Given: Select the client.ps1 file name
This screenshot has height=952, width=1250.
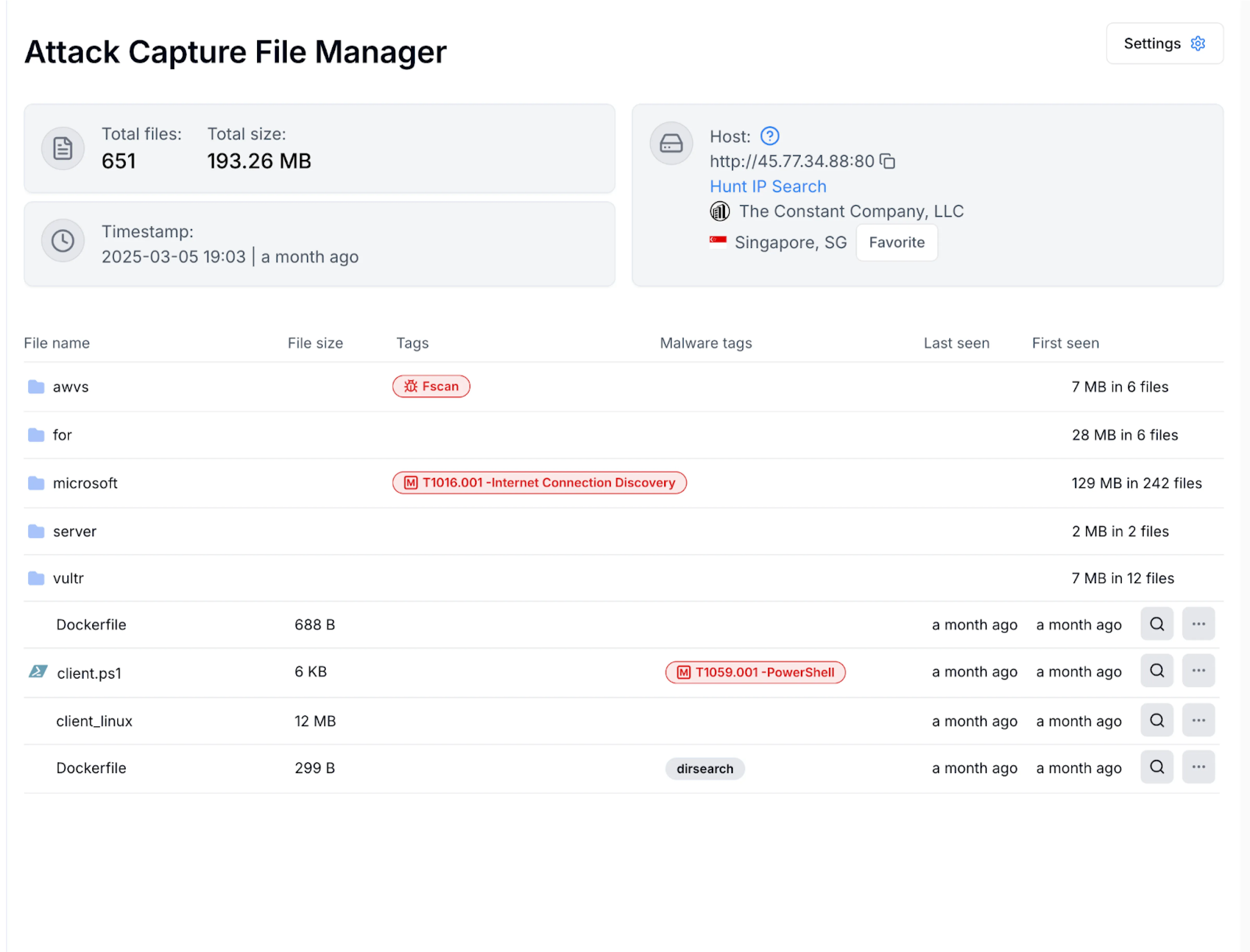Looking at the screenshot, I should [x=89, y=673].
